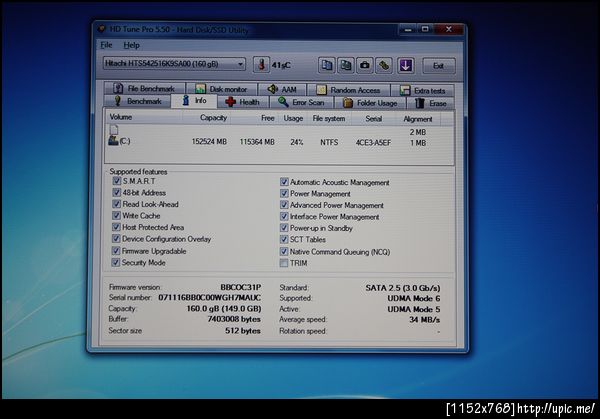Copy info to clipboard icon

coord(326,65)
